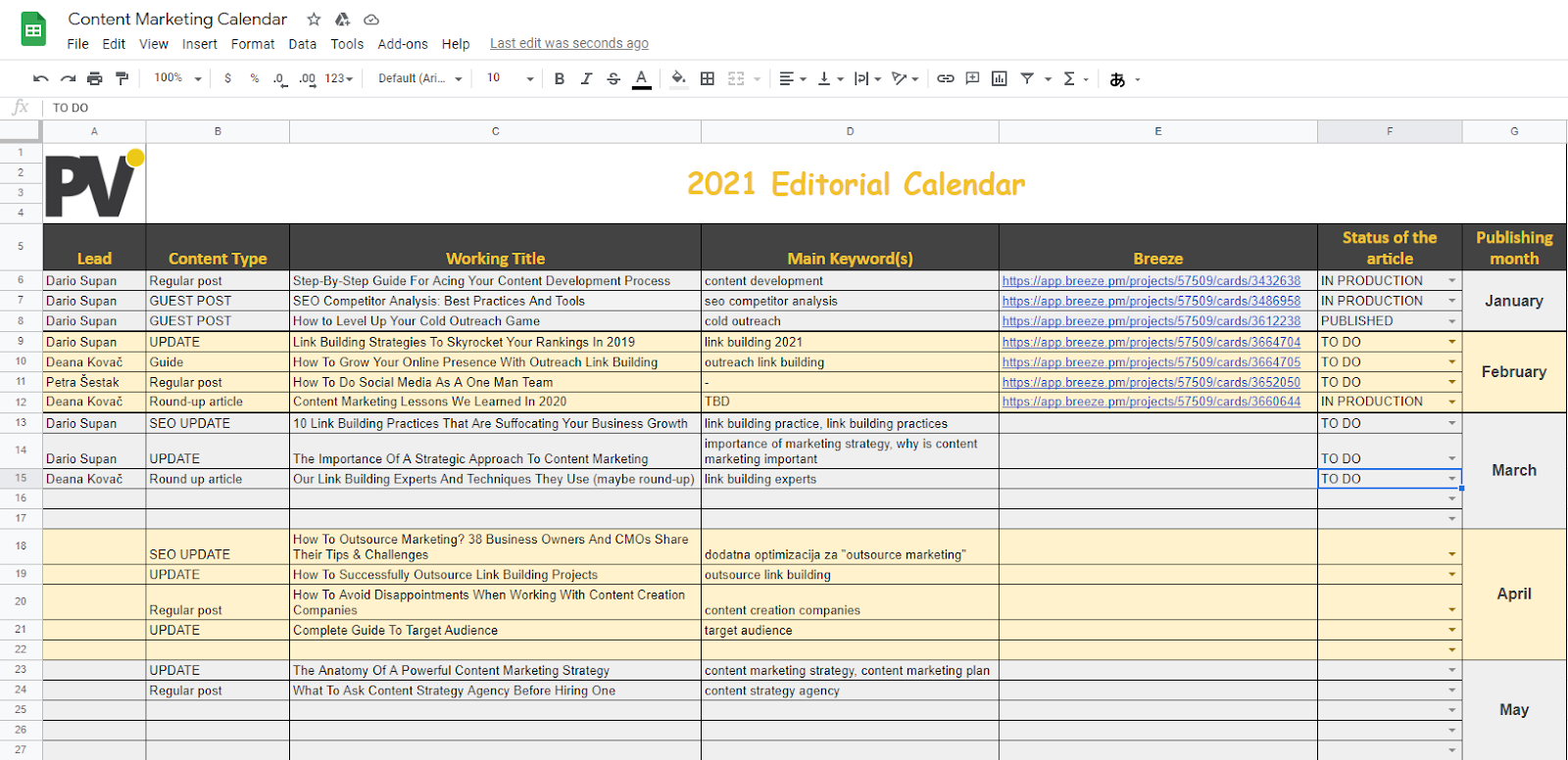Open status dropdown for Content Marketing Lessons row
Viewport: 1568px width, 760px height.
[x=1451, y=402]
